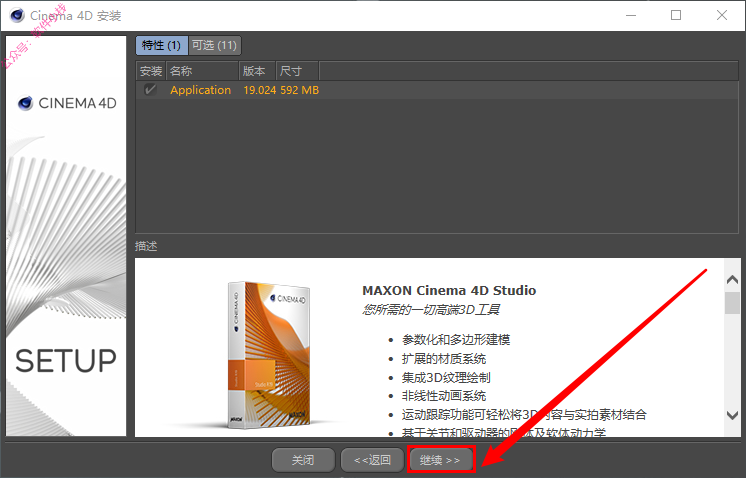
Task: Click the 名称 column header
Action: tap(202, 71)
